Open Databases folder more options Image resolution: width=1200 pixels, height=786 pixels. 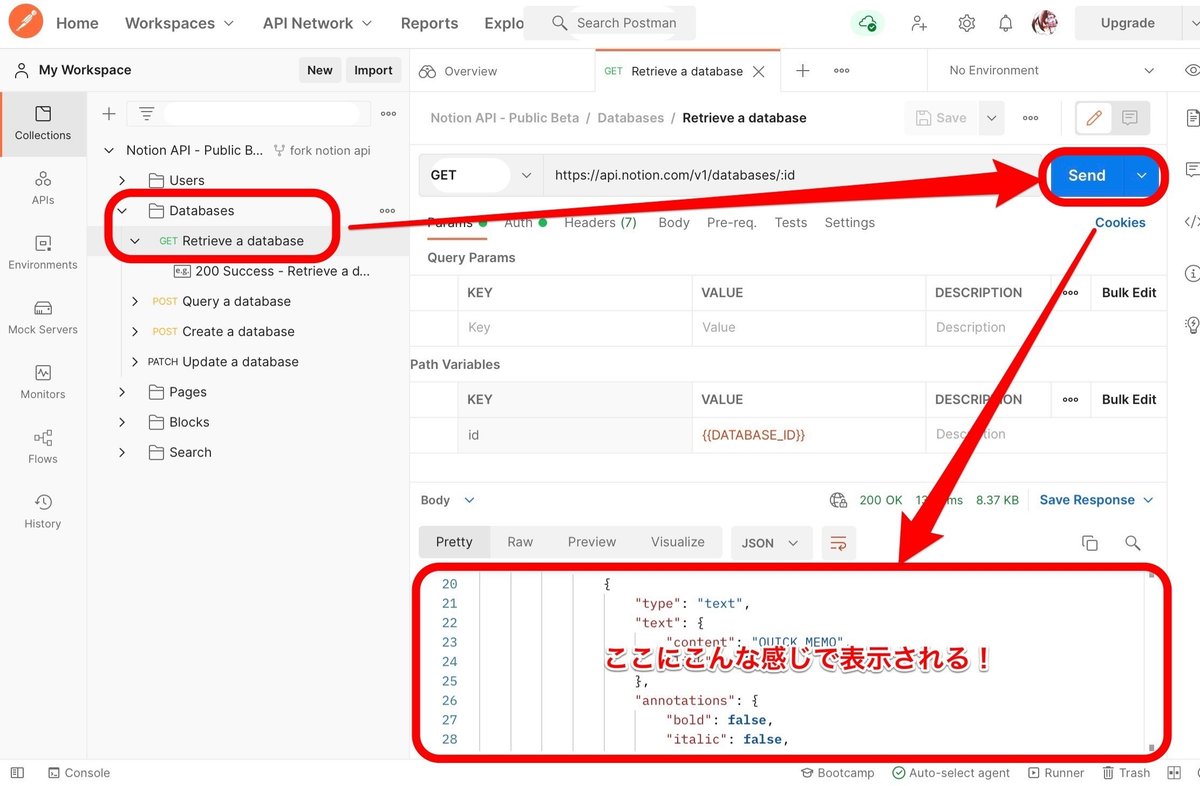tap(387, 211)
